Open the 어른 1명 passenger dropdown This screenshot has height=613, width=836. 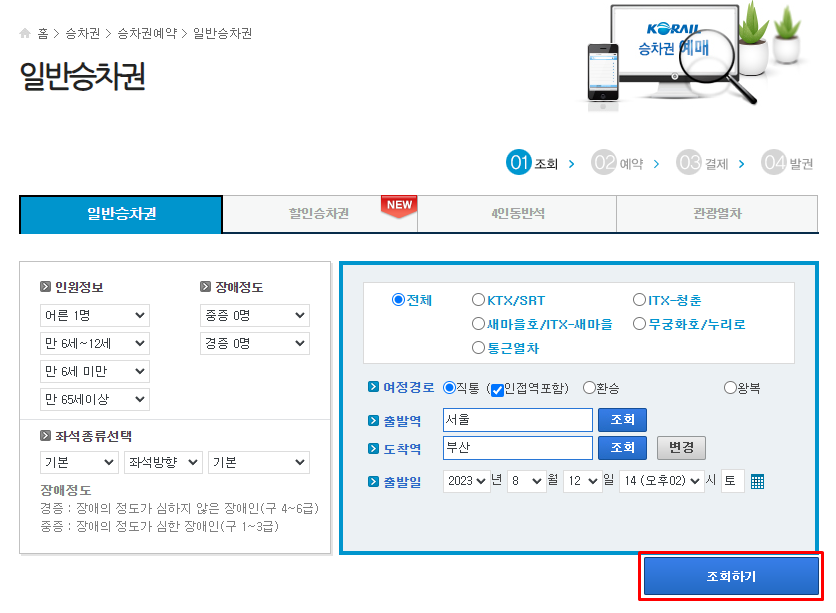(x=95, y=315)
